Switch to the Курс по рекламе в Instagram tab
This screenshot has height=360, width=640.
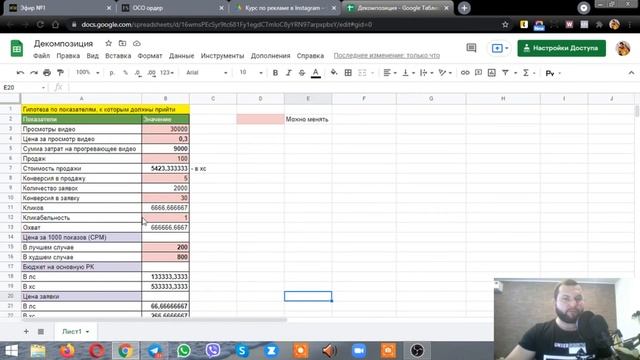pyautogui.click(x=284, y=8)
